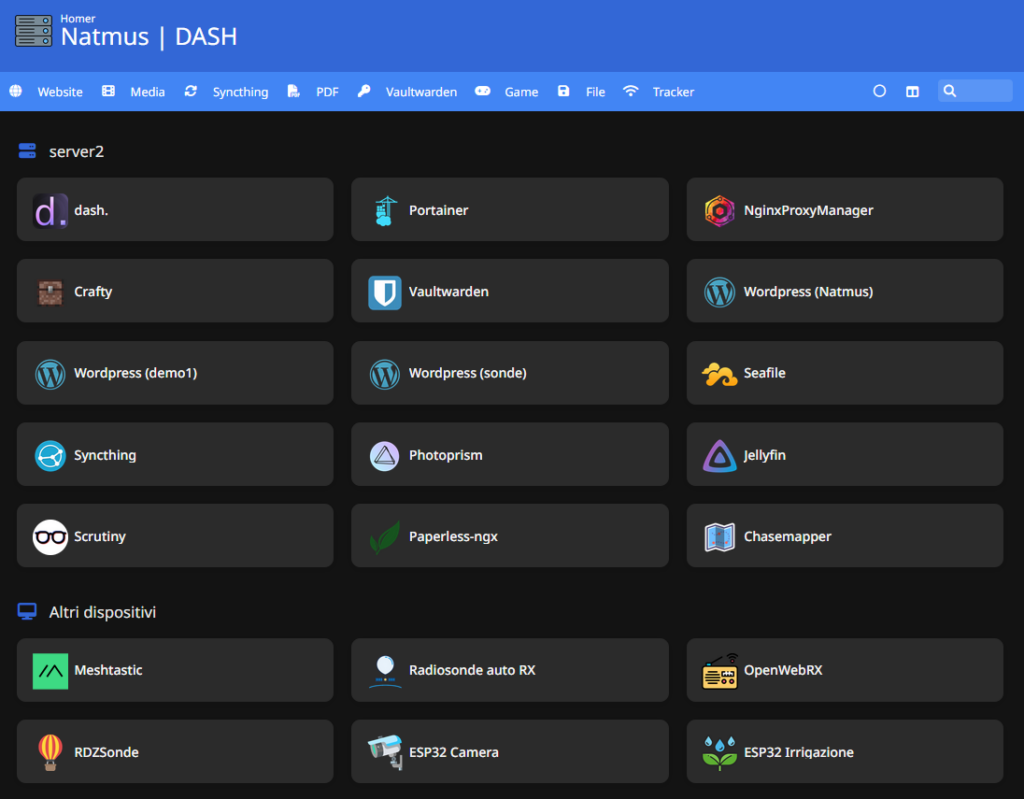Click the Natmus | DASH title

click(x=149, y=37)
